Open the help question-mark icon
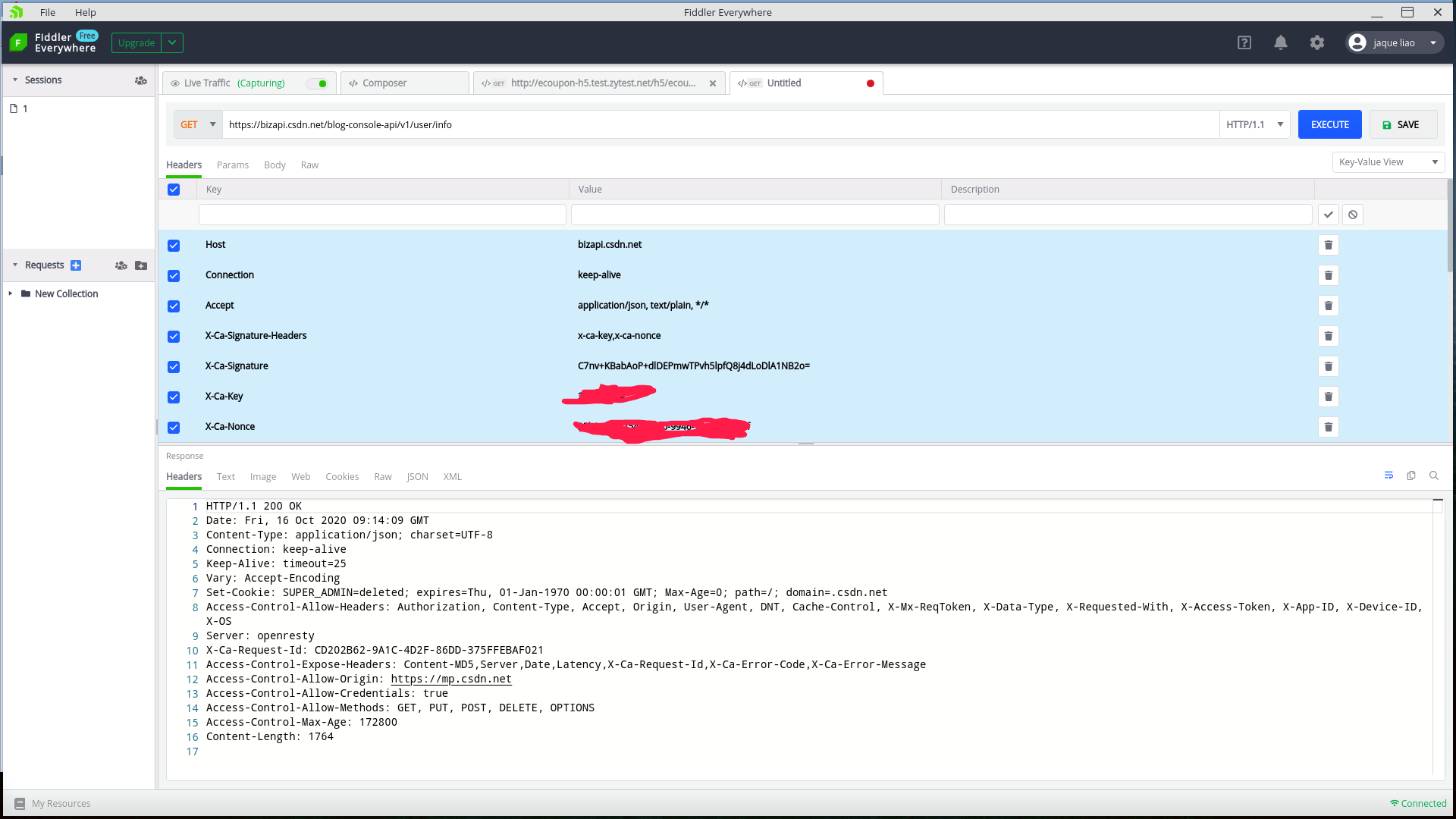This screenshot has width=1456, height=819. pyautogui.click(x=1244, y=42)
